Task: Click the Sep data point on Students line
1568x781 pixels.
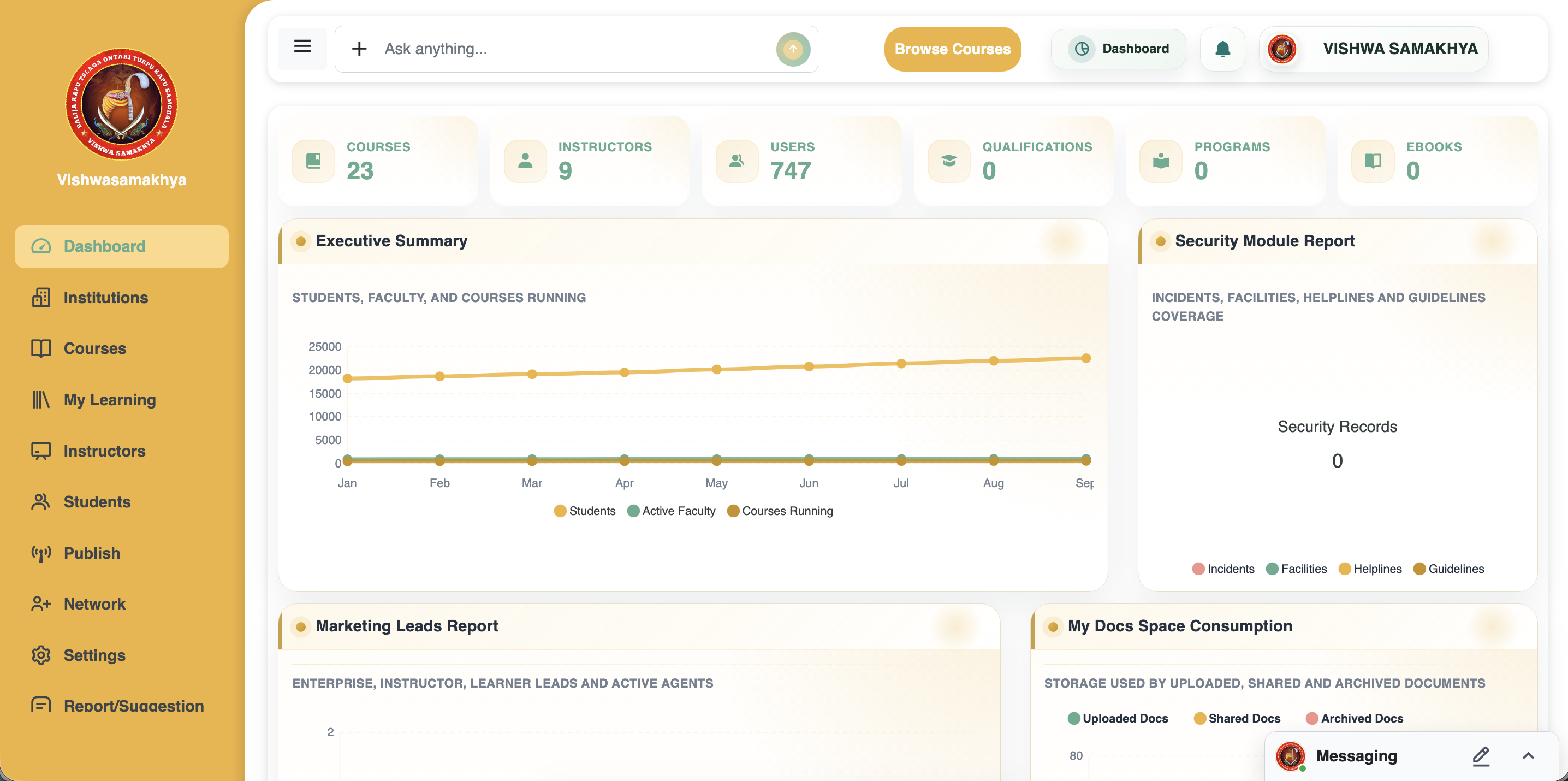Action: click(1085, 358)
